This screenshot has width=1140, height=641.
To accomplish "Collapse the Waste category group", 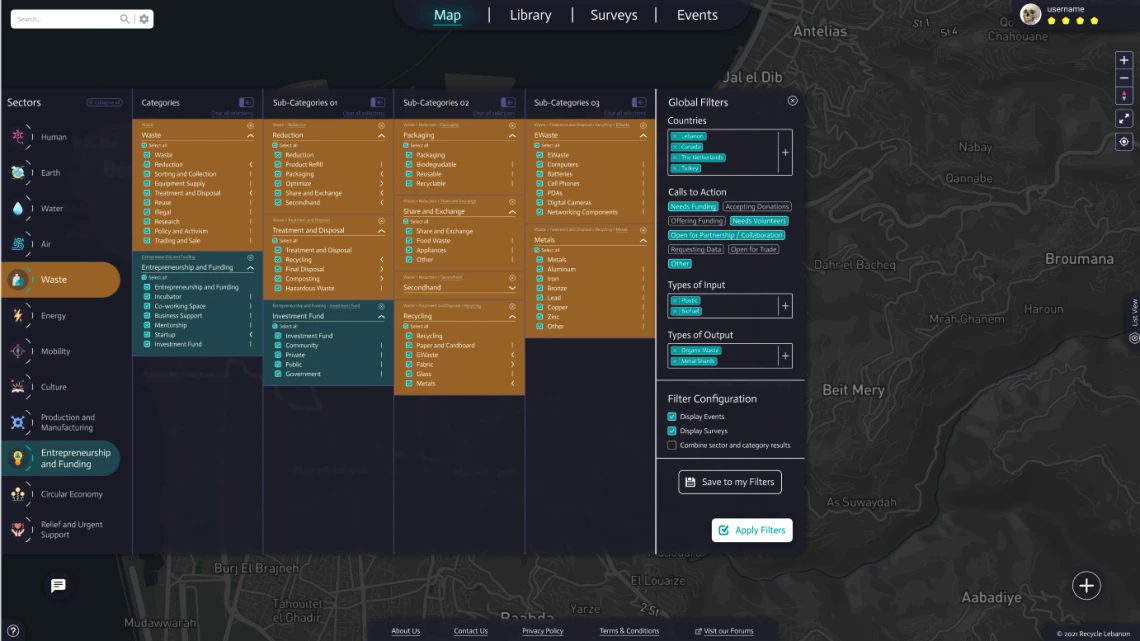I will tap(250, 135).
